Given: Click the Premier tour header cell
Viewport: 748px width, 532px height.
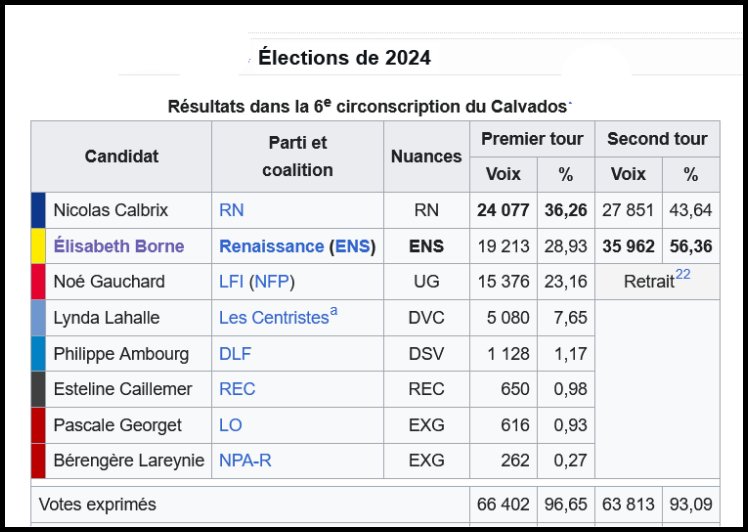Looking at the screenshot, I should pos(532,139).
